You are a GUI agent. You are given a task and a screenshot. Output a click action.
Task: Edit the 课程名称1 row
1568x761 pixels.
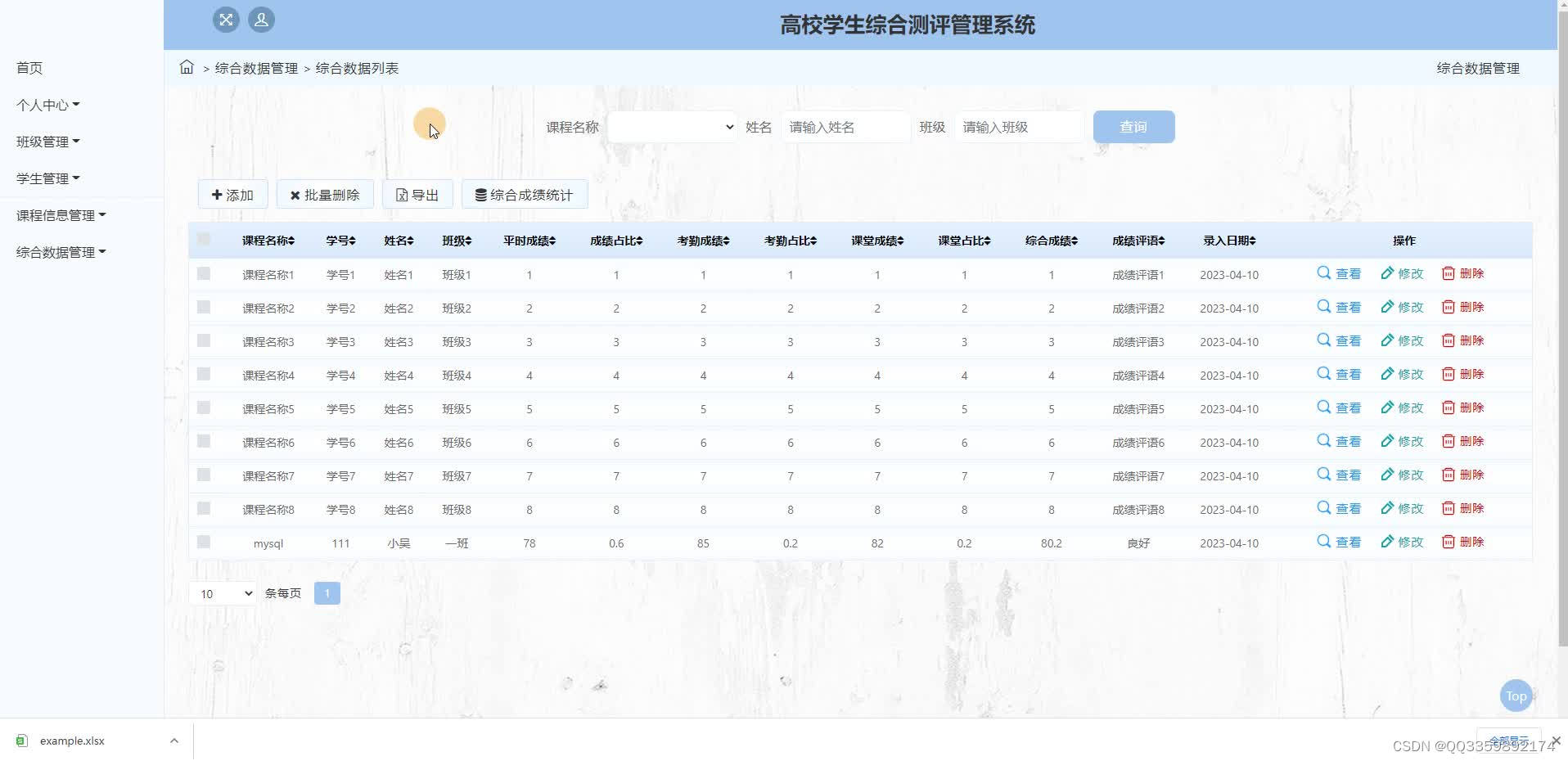[x=1402, y=273]
